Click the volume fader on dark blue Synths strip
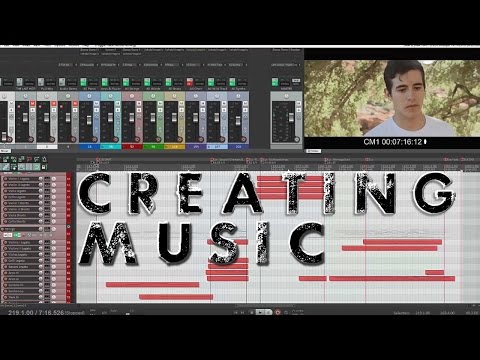This screenshot has height=360, width=480. pos(238,121)
